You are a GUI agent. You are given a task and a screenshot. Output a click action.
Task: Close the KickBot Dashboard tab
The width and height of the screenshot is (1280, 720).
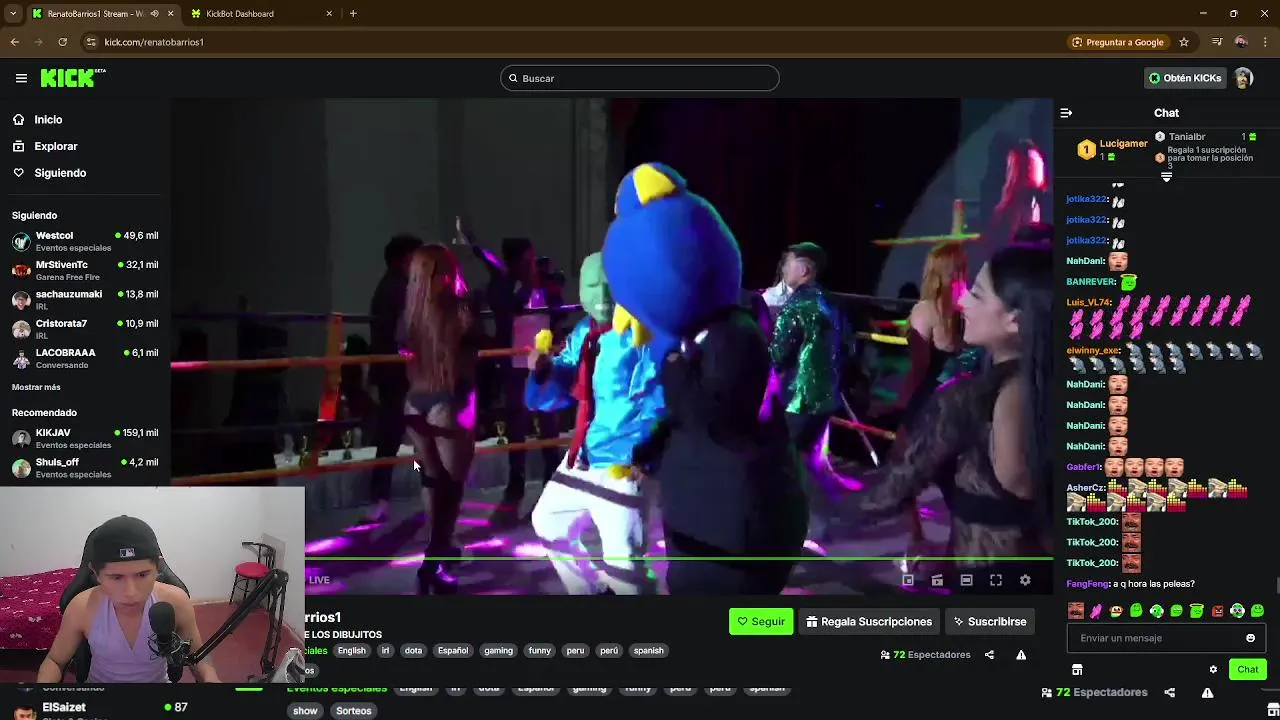click(329, 14)
